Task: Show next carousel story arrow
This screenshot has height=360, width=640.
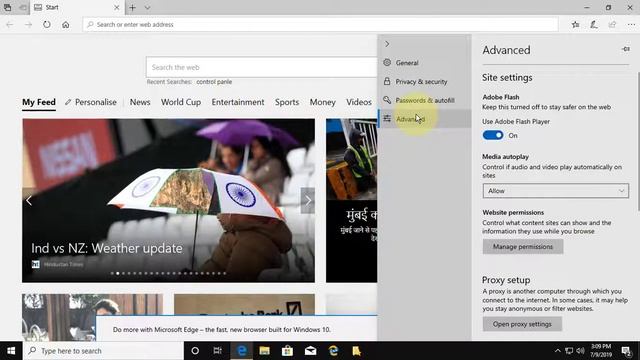Action: coord(308,200)
